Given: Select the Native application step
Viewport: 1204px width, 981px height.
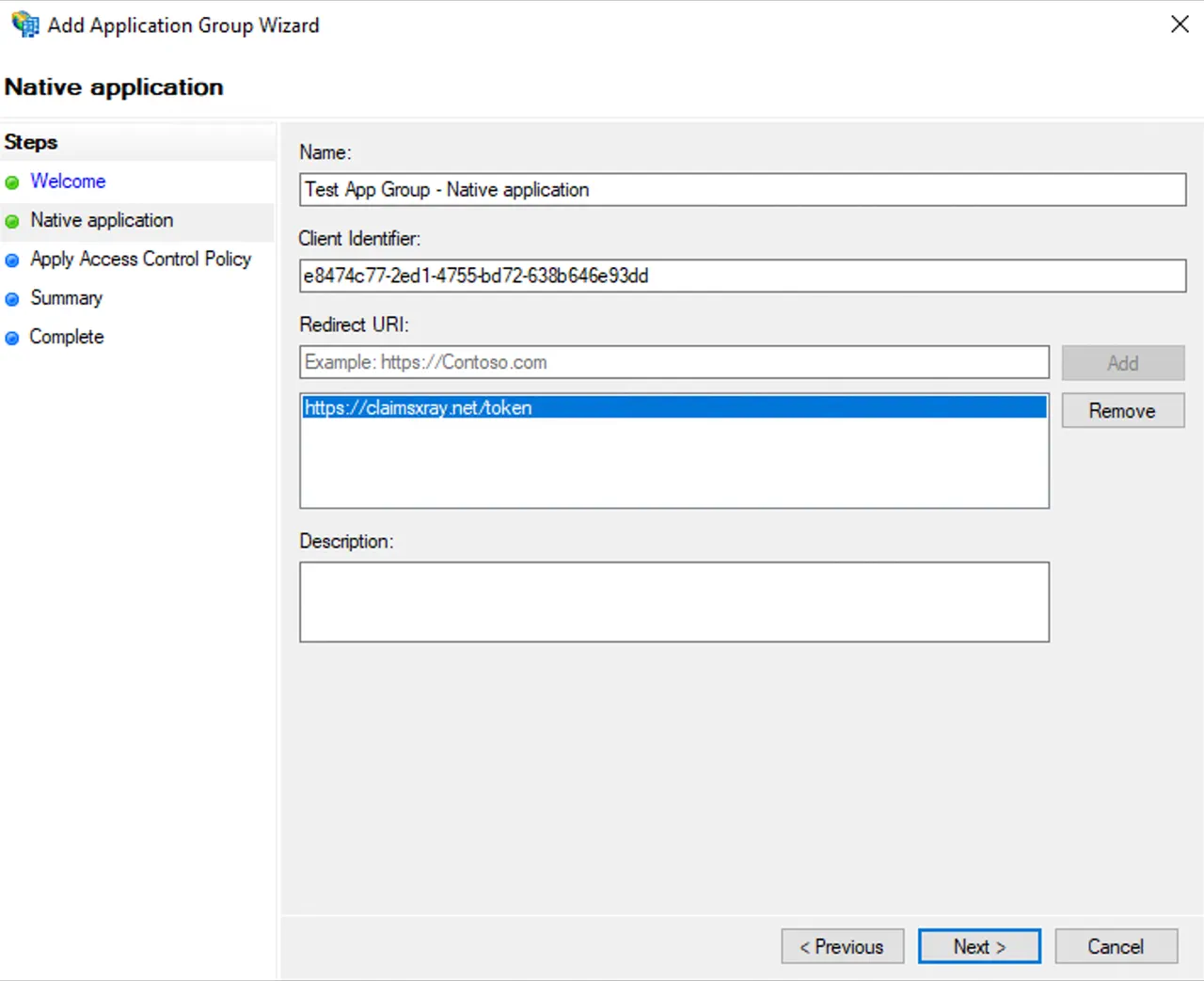Looking at the screenshot, I should [102, 220].
